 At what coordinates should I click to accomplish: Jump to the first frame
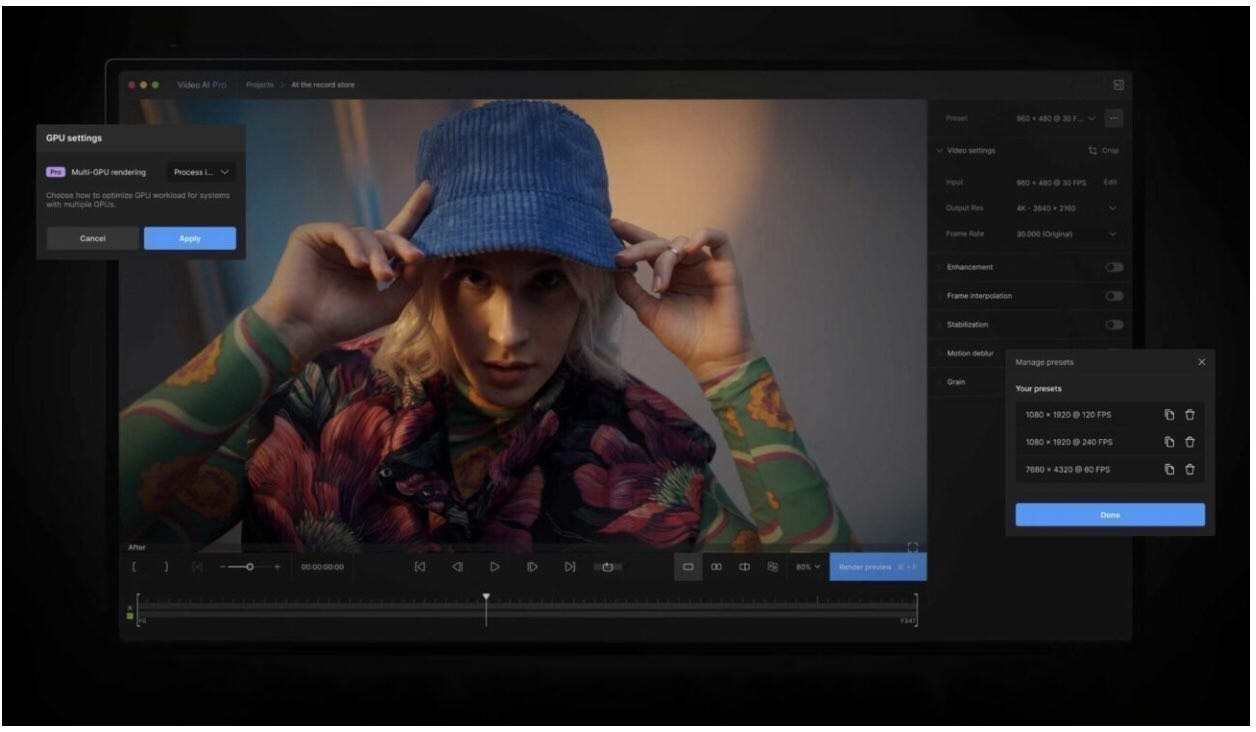tap(419, 567)
